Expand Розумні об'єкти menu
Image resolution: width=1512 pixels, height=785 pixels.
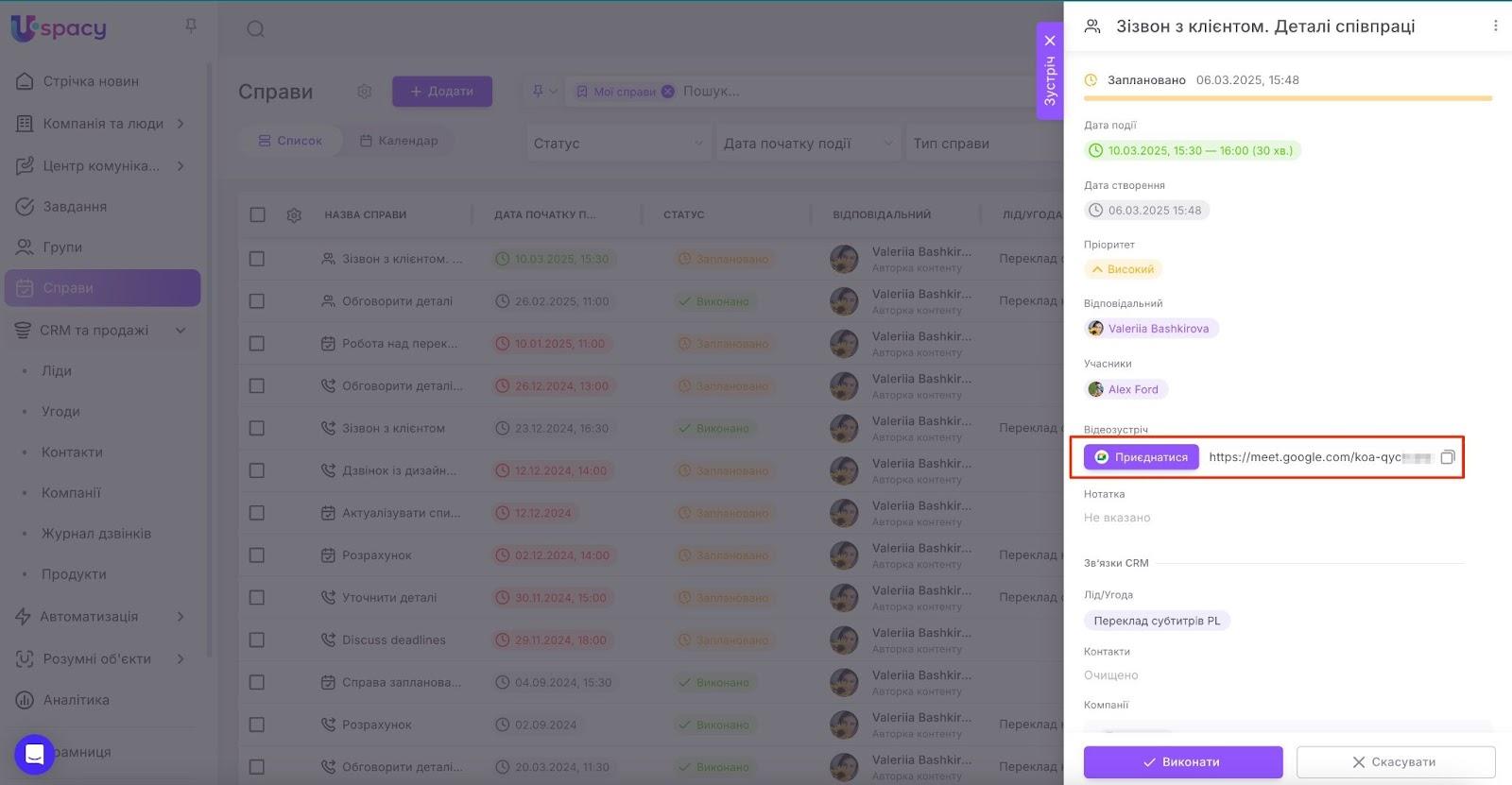[x=102, y=659]
